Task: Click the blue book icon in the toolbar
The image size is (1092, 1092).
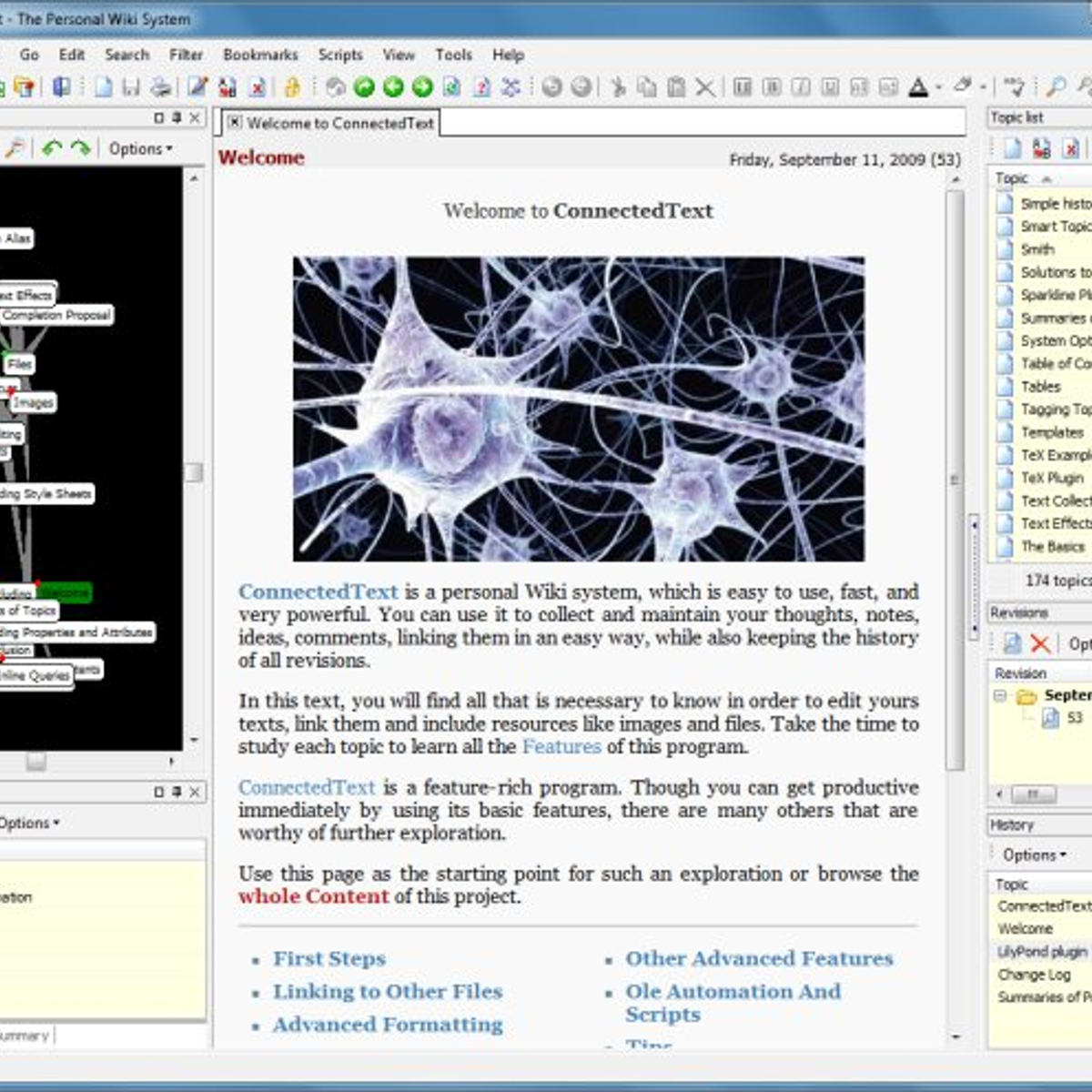Action: tap(62, 86)
